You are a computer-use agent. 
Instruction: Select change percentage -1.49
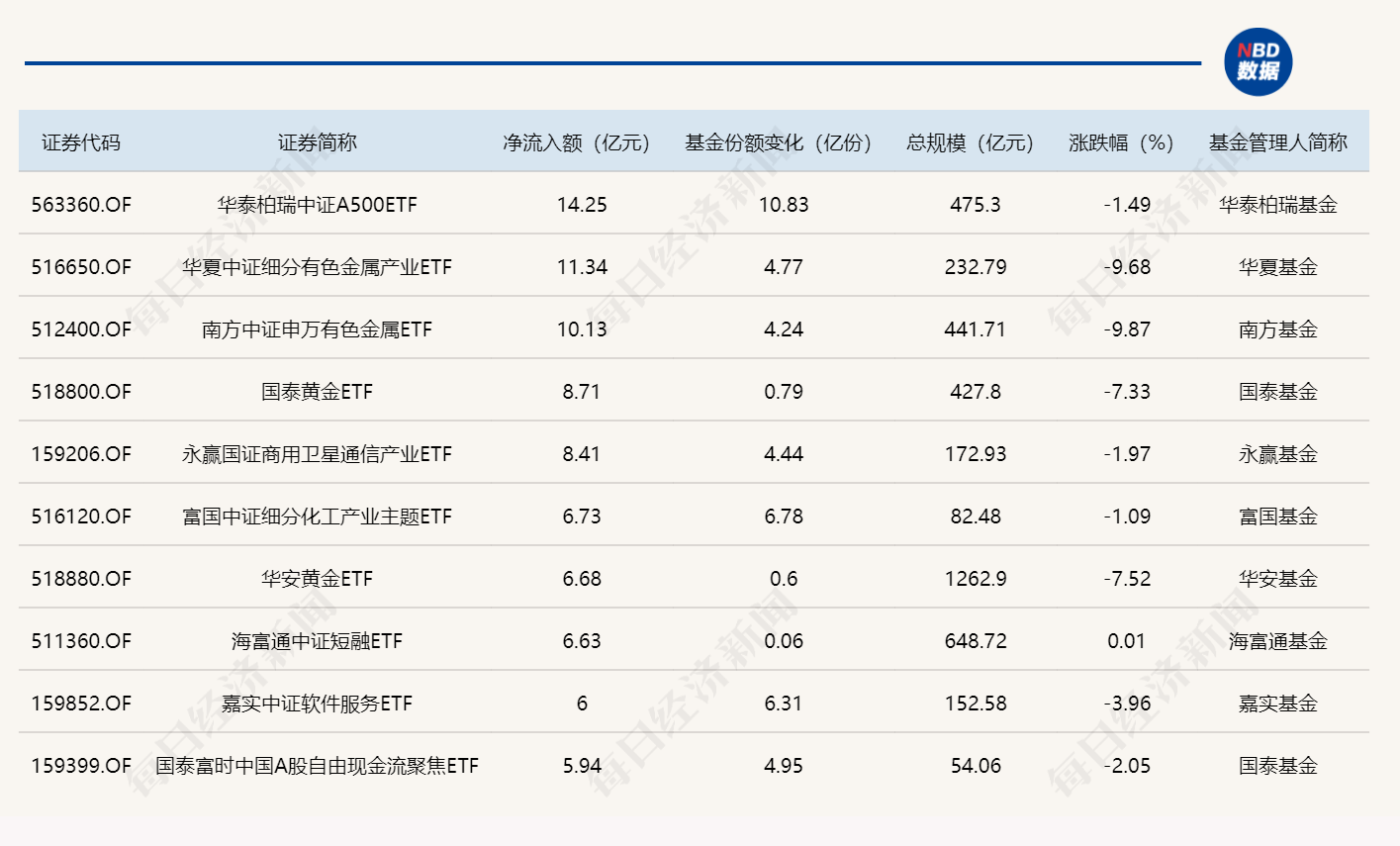[1127, 205]
